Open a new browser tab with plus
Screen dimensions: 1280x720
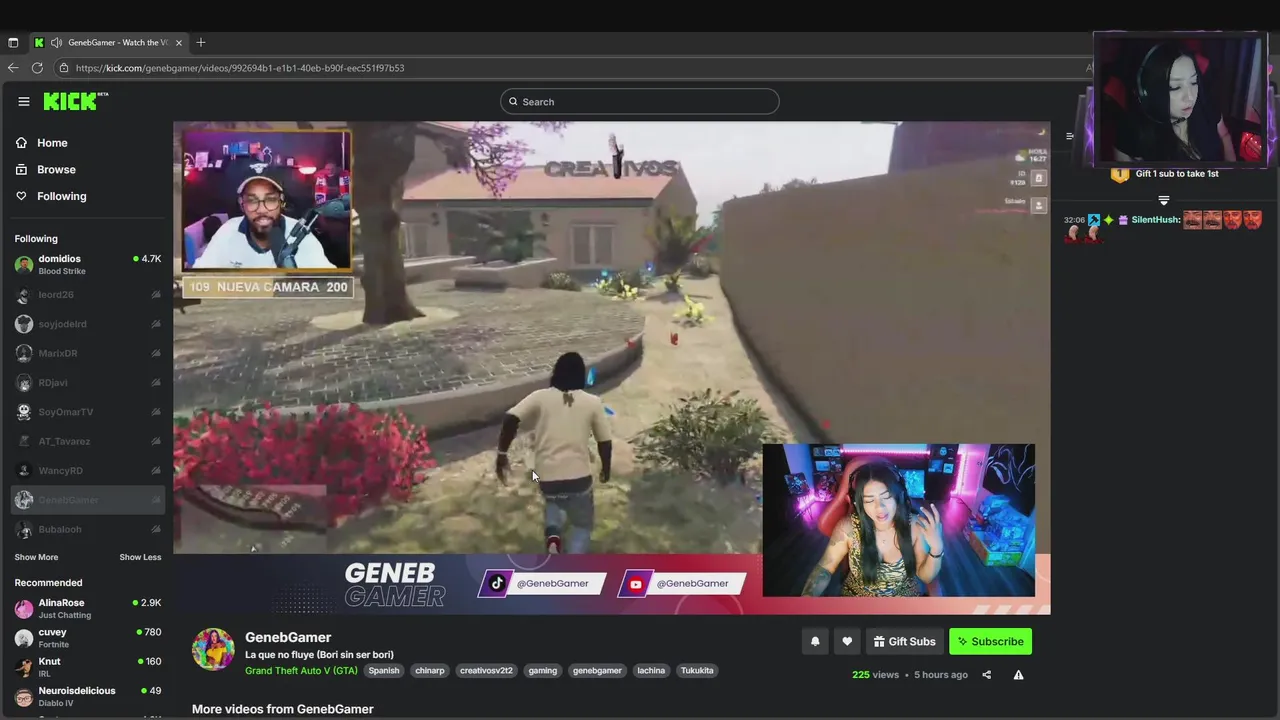coord(201,42)
